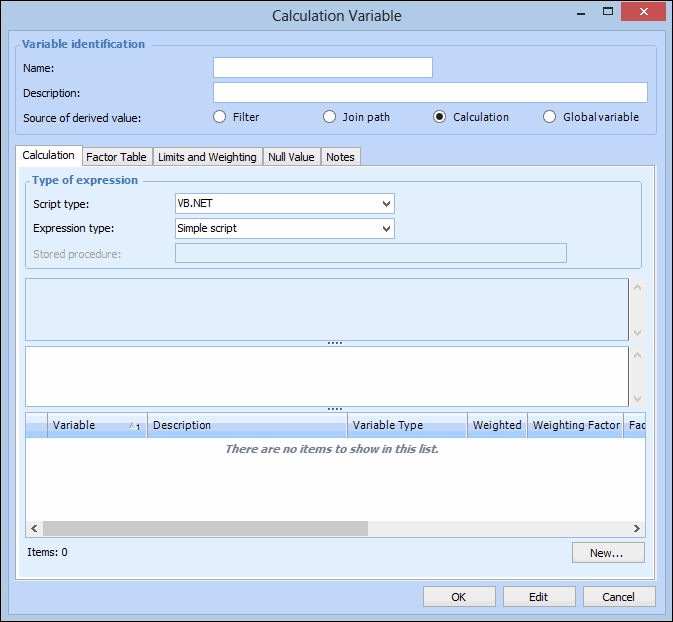Click the New... button
The width and height of the screenshot is (673, 622).
[x=608, y=553]
